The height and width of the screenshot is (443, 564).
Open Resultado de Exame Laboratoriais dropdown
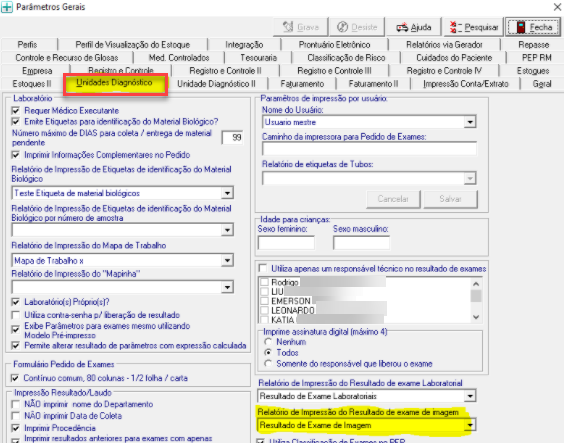(470, 396)
